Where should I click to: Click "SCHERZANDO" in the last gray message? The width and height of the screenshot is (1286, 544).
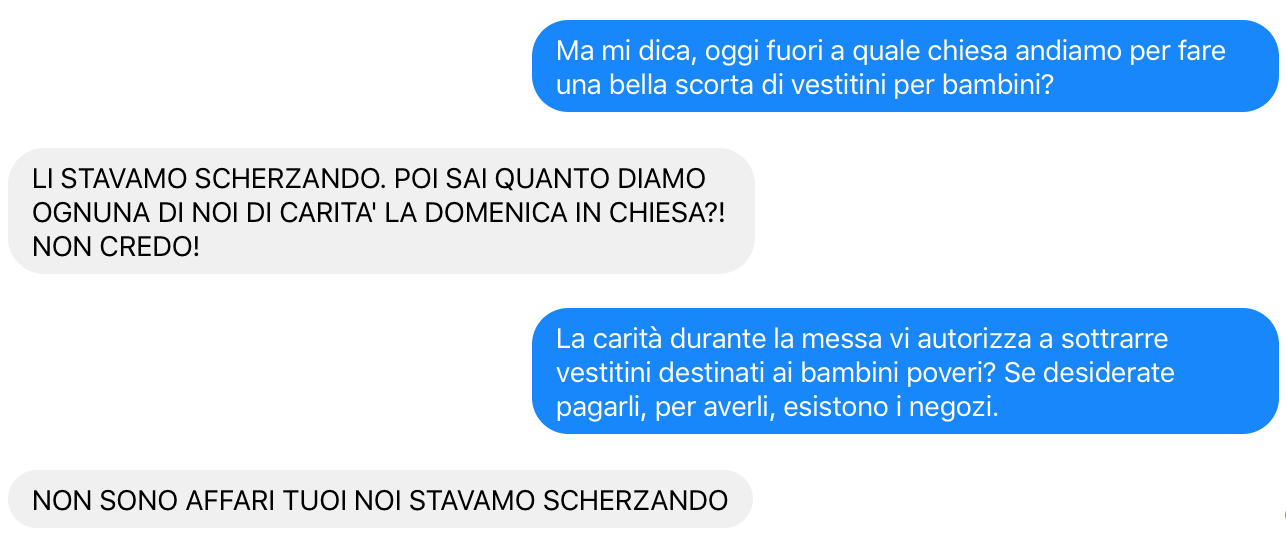636,500
